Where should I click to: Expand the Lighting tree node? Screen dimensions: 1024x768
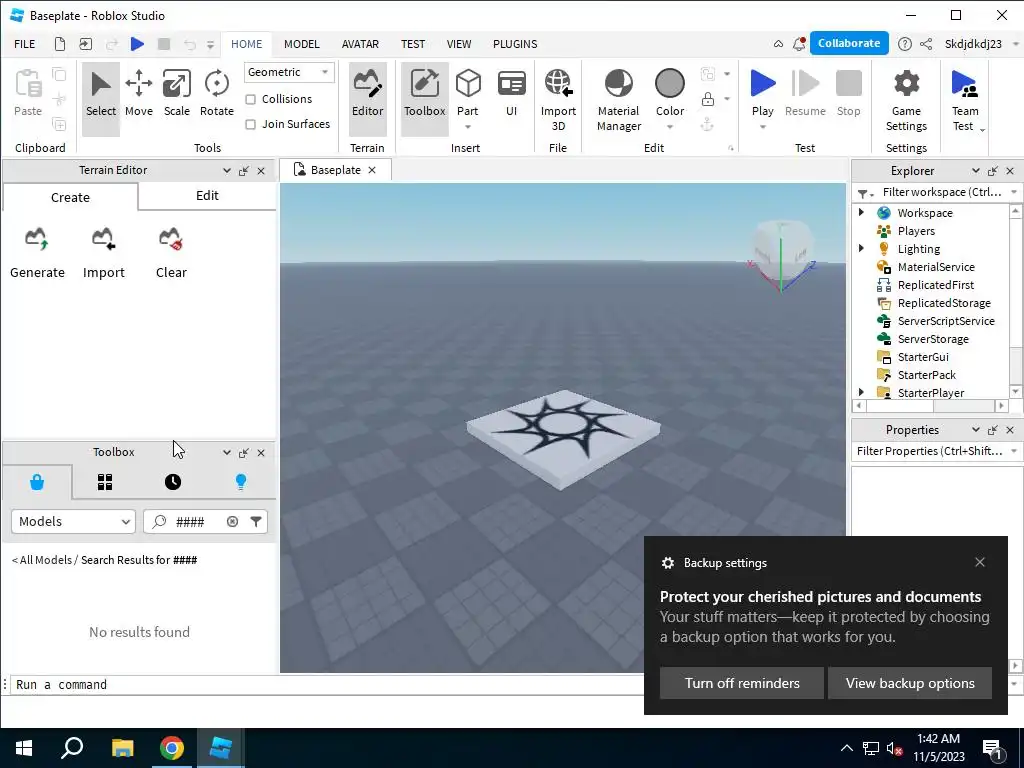click(x=861, y=248)
